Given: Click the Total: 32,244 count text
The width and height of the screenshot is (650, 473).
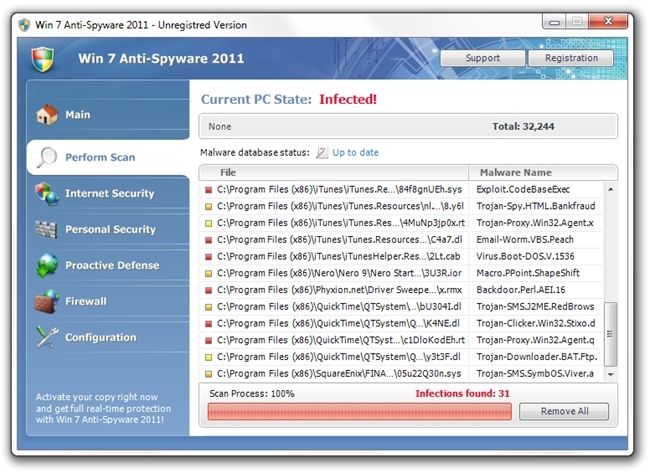Looking at the screenshot, I should (x=523, y=126).
